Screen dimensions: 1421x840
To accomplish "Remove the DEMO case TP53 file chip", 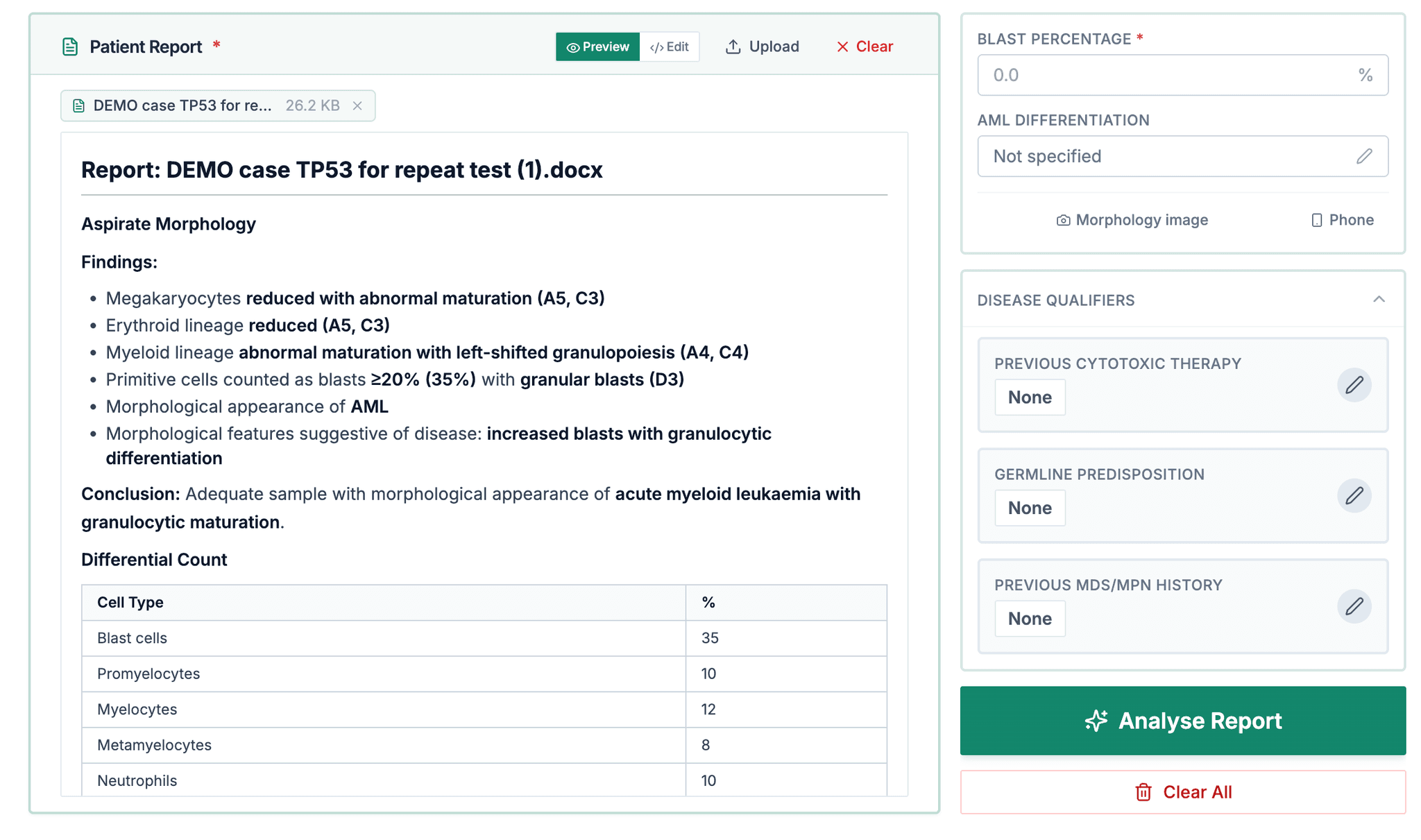I will coord(357,105).
